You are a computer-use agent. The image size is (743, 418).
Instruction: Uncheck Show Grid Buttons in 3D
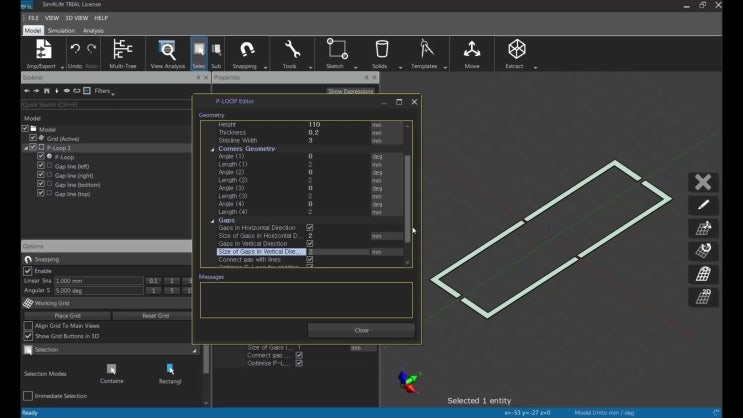(x=28, y=336)
